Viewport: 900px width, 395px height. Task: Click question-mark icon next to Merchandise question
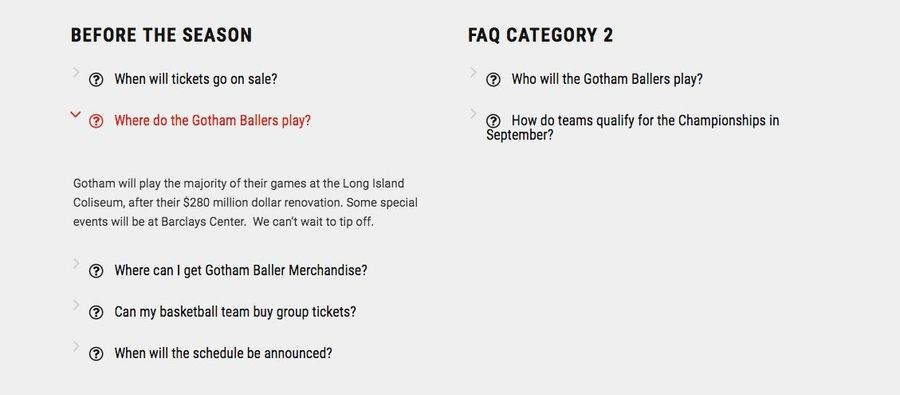[x=96, y=270]
